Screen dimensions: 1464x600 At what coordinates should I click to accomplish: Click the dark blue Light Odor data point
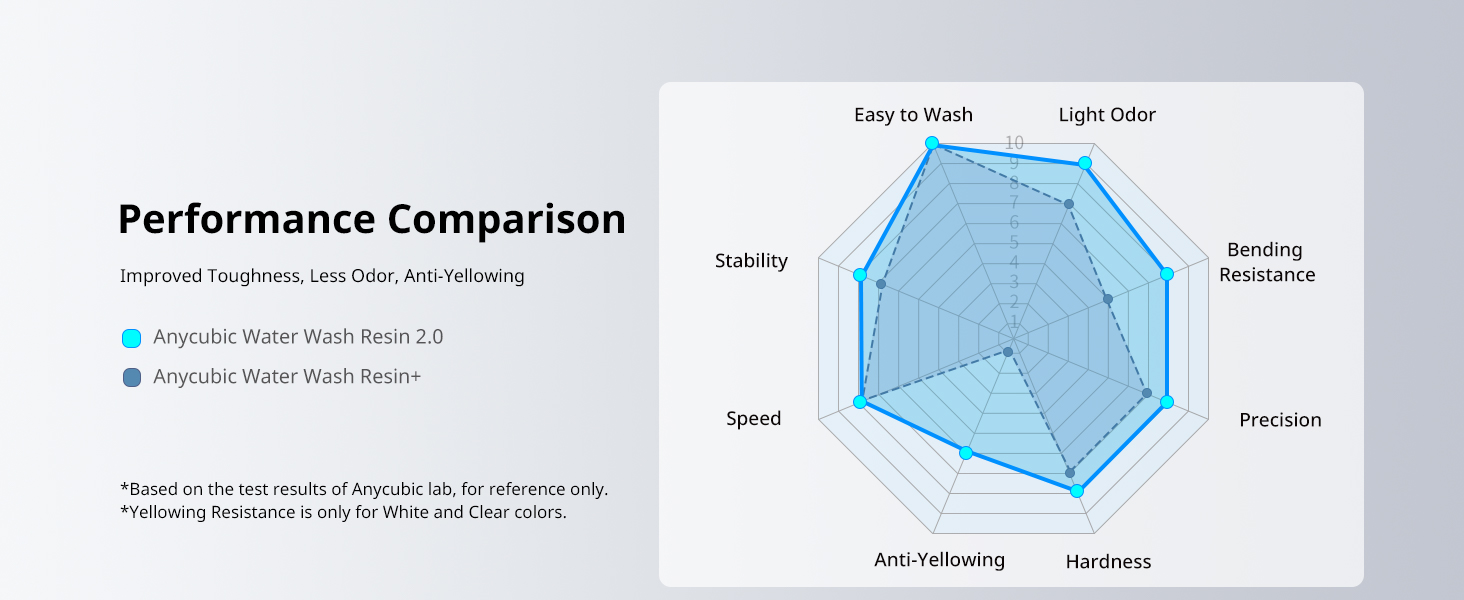(x=1068, y=204)
